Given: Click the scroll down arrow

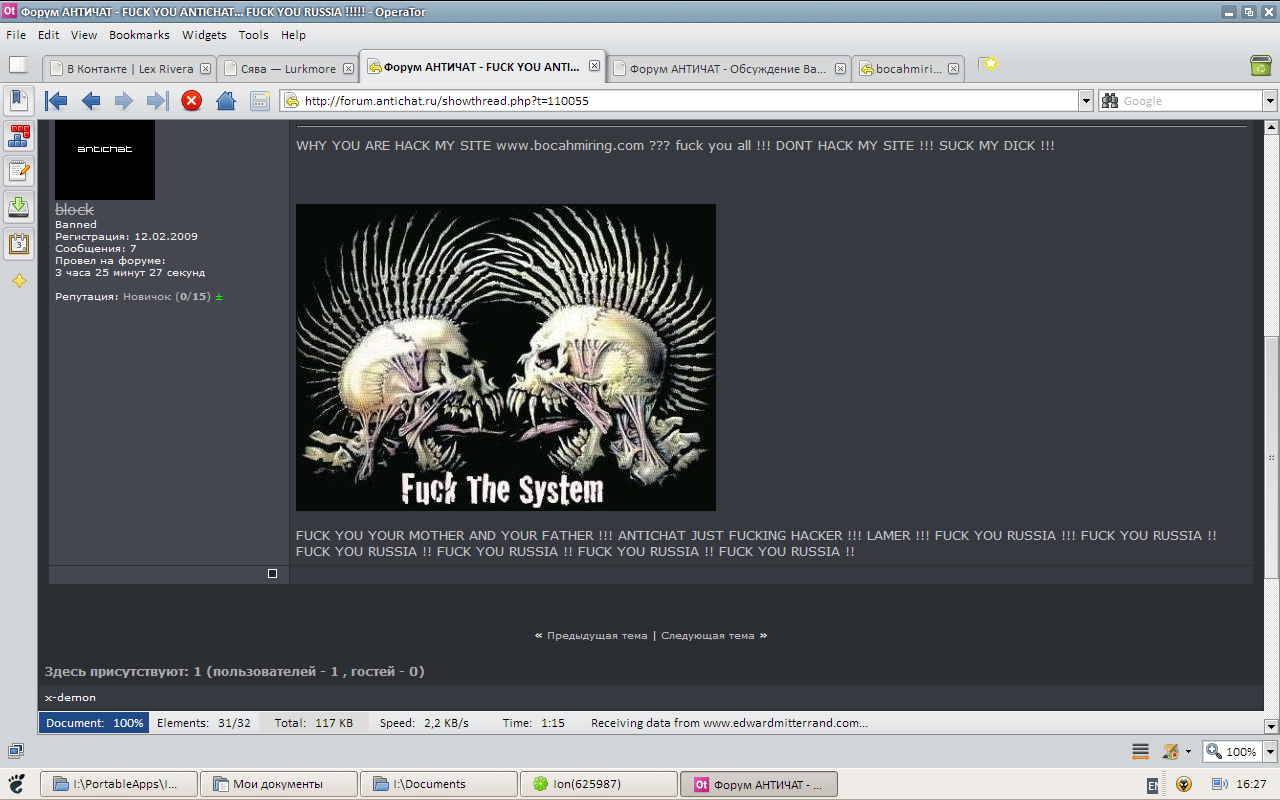Looking at the screenshot, I should (x=1271, y=727).
